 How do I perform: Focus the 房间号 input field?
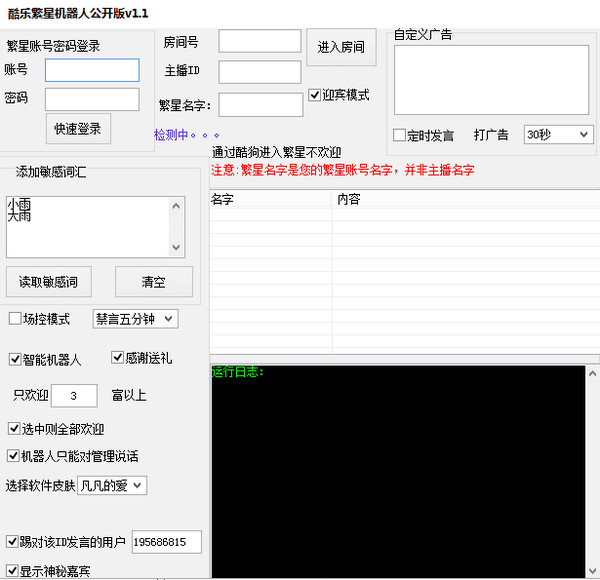click(259, 41)
